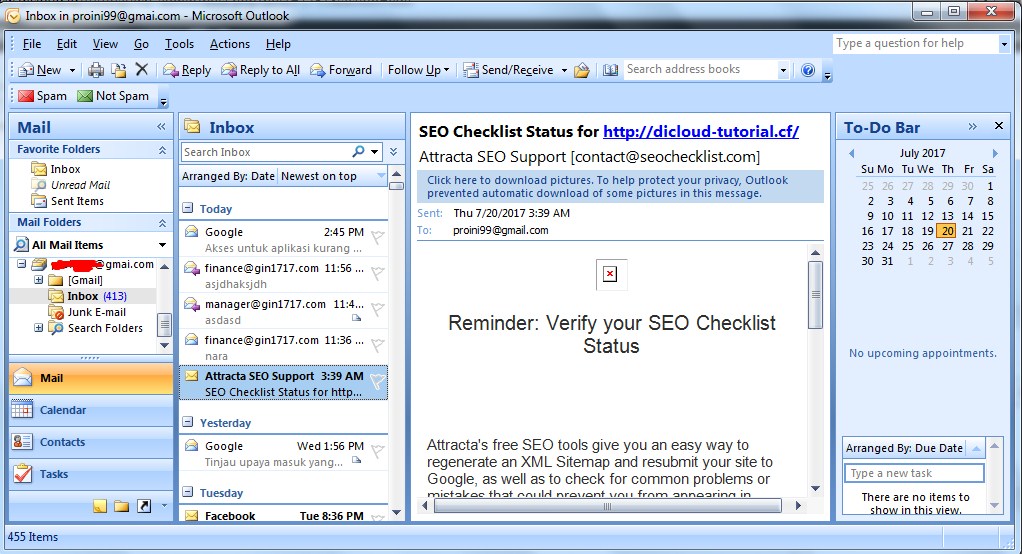
Task: Open the Shortcuts icon in navigation pane
Action: pyautogui.click(x=143, y=506)
